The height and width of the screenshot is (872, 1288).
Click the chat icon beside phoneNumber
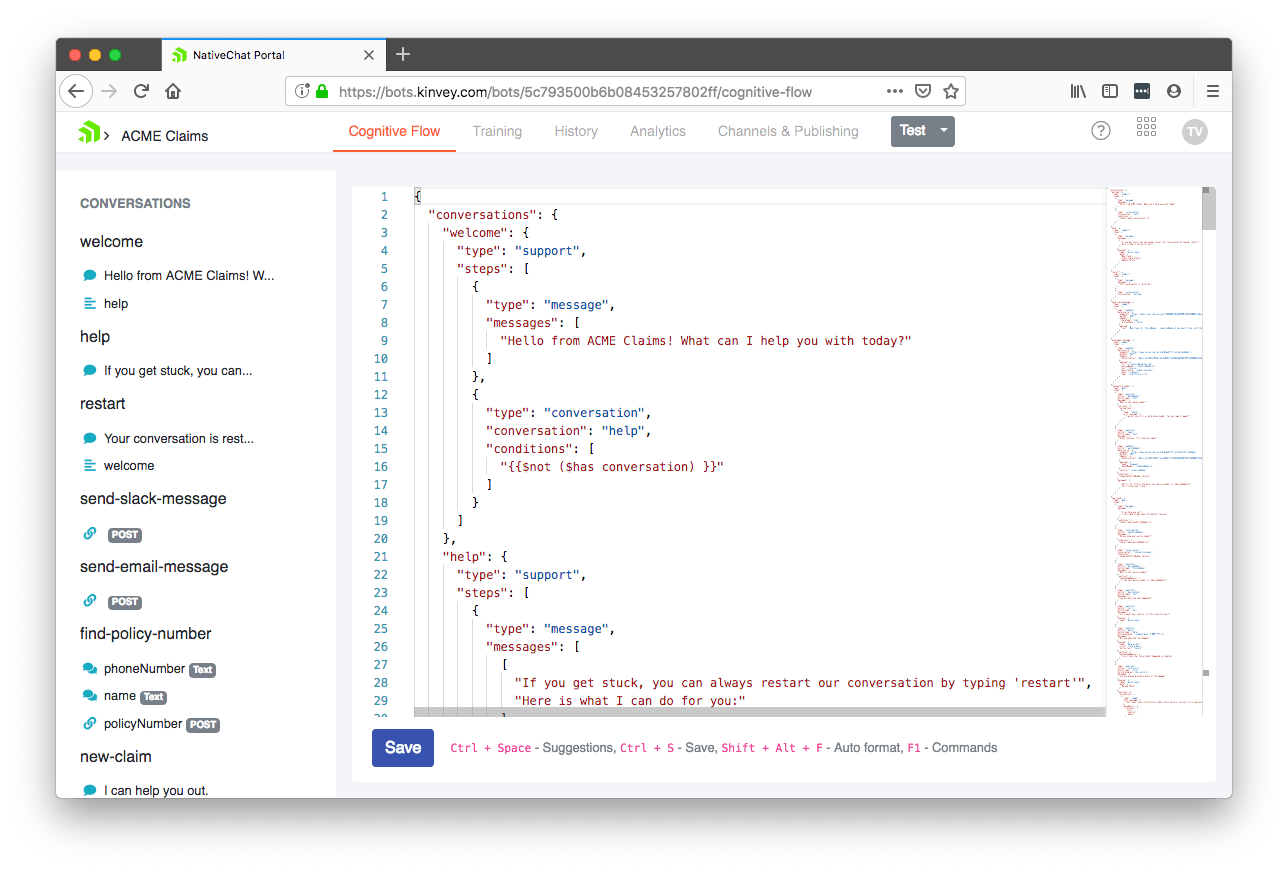(90, 669)
